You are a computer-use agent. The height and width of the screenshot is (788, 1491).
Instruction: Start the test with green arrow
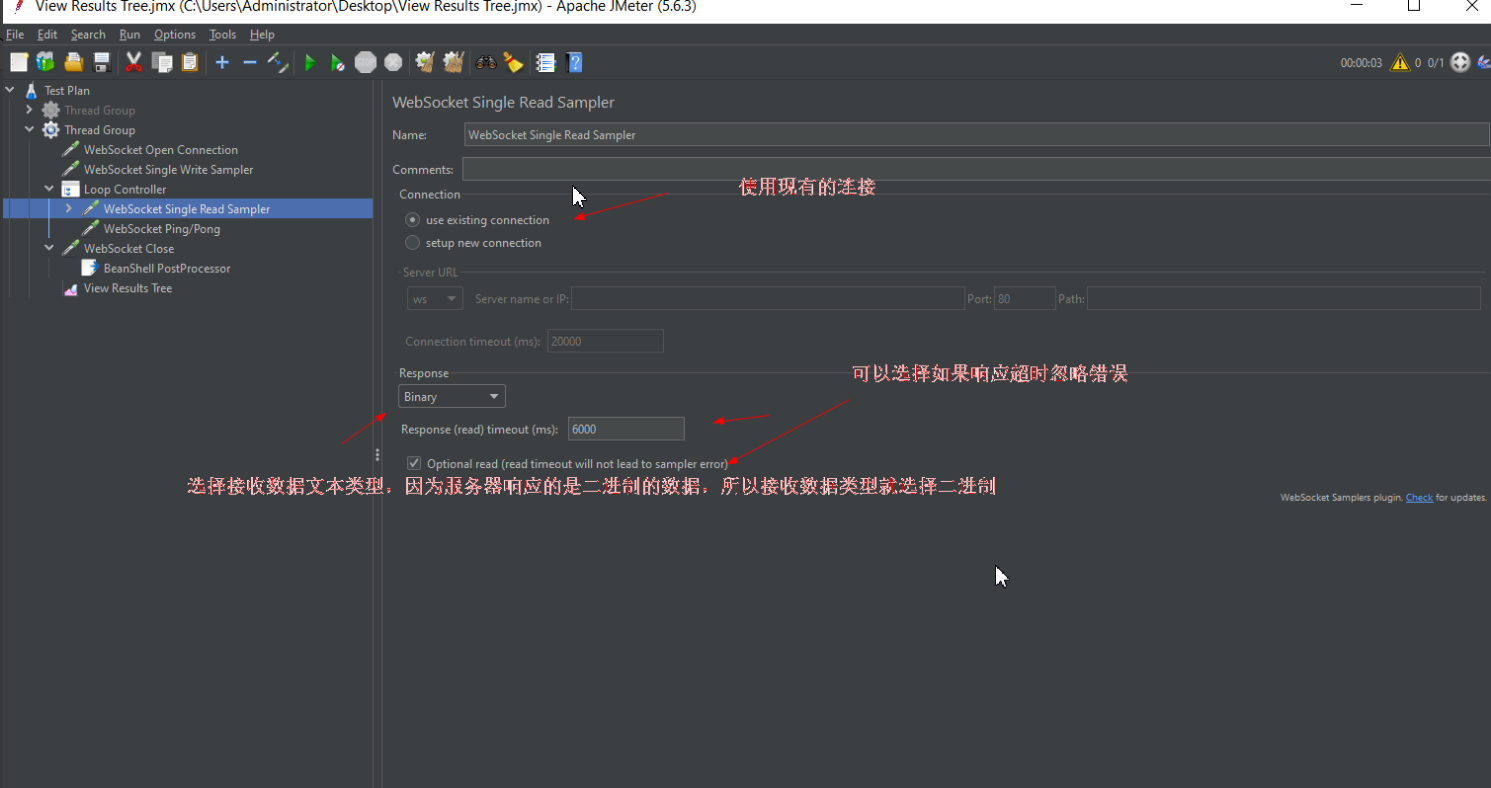pyautogui.click(x=310, y=62)
